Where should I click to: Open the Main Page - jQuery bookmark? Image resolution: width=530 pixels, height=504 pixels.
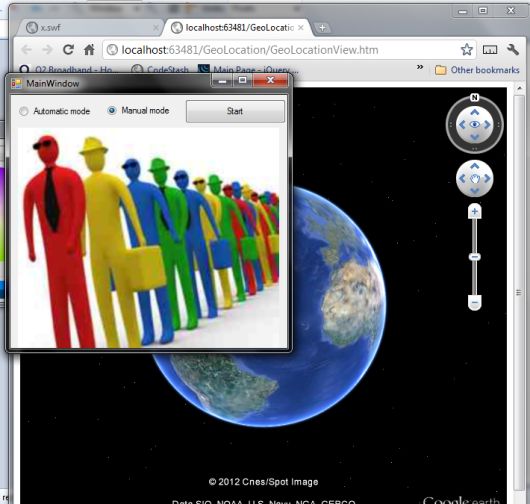pyautogui.click(x=248, y=69)
